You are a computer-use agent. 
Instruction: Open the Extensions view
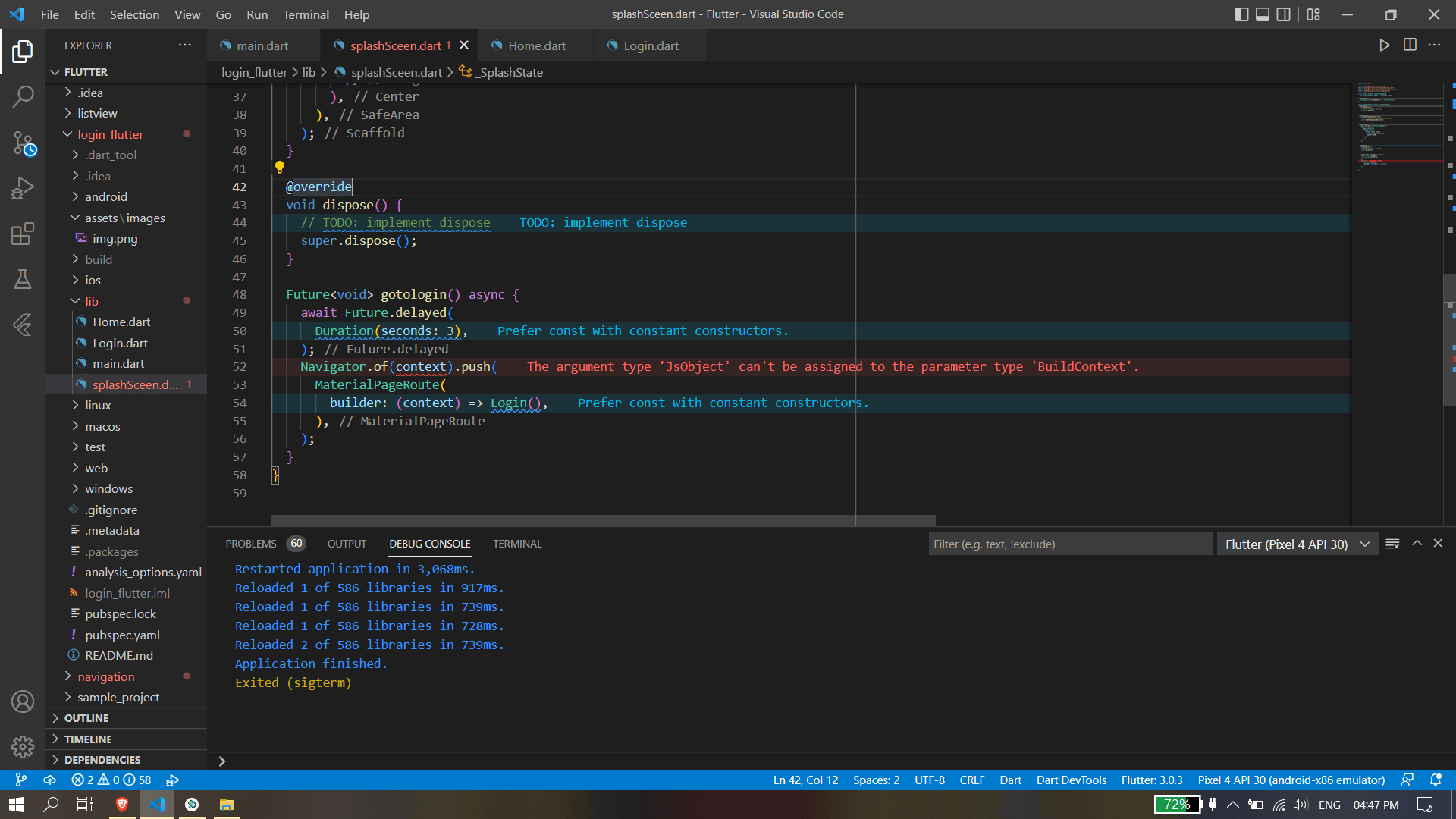click(23, 234)
